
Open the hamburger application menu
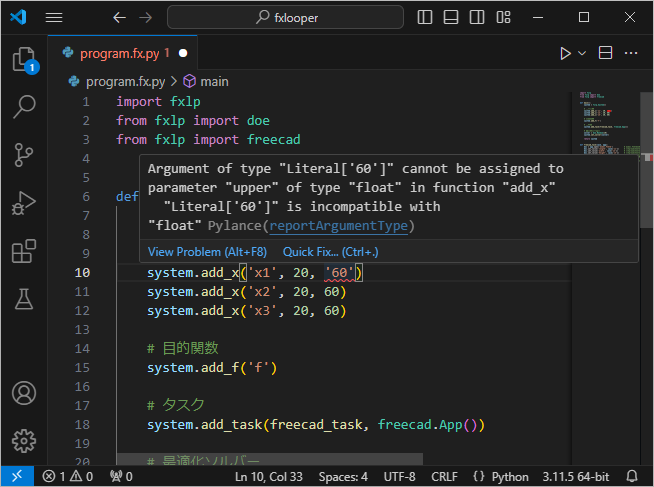(54, 17)
